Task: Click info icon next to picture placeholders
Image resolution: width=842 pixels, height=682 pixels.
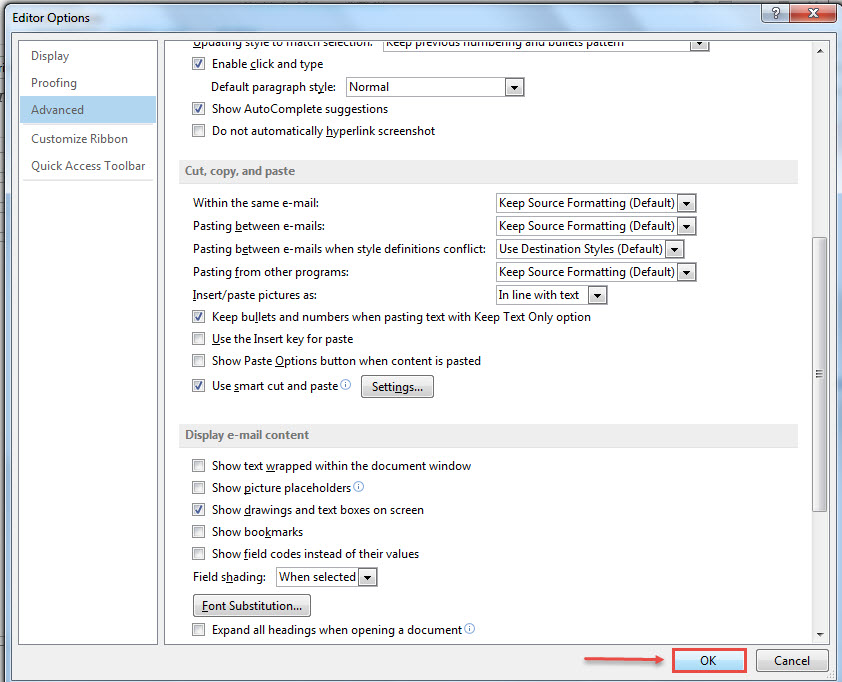Action: coord(359,487)
